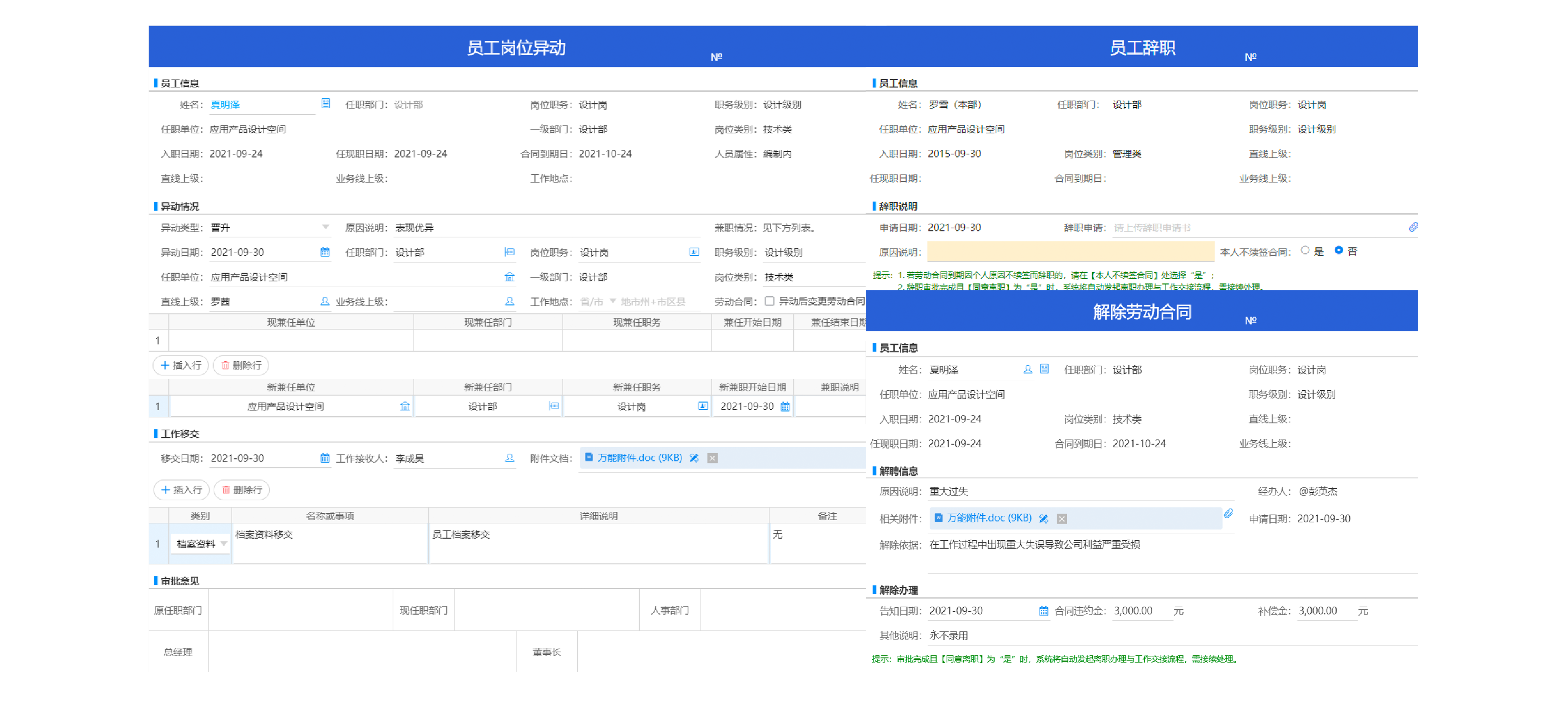The height and width of the screenshot is (719, 1568).
Task: Open organization picker beside 任职单位 field
Action: pyautogui.click(x=509, y=276)
